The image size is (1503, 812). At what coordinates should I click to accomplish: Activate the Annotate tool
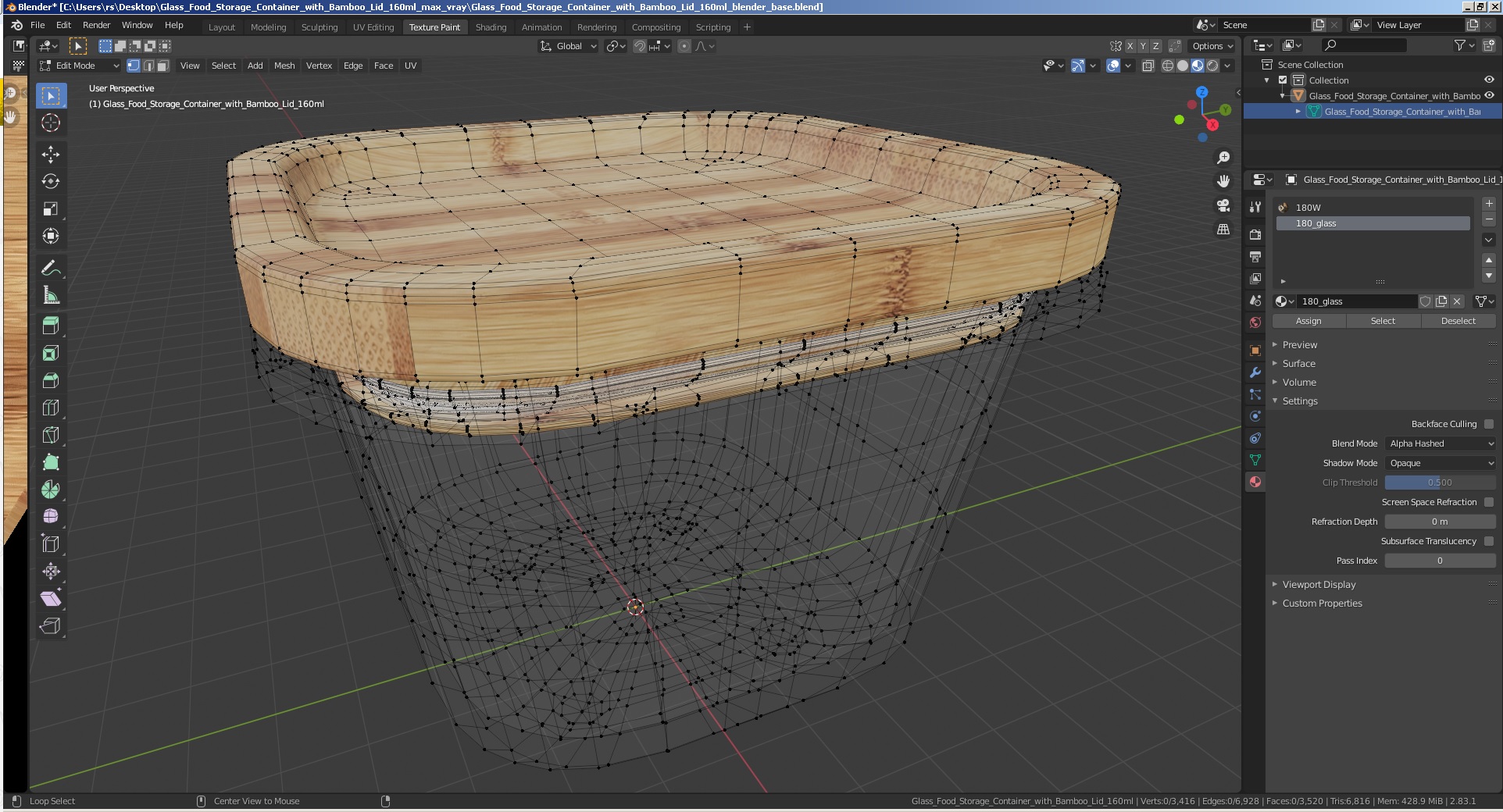(x=51, y=268)
